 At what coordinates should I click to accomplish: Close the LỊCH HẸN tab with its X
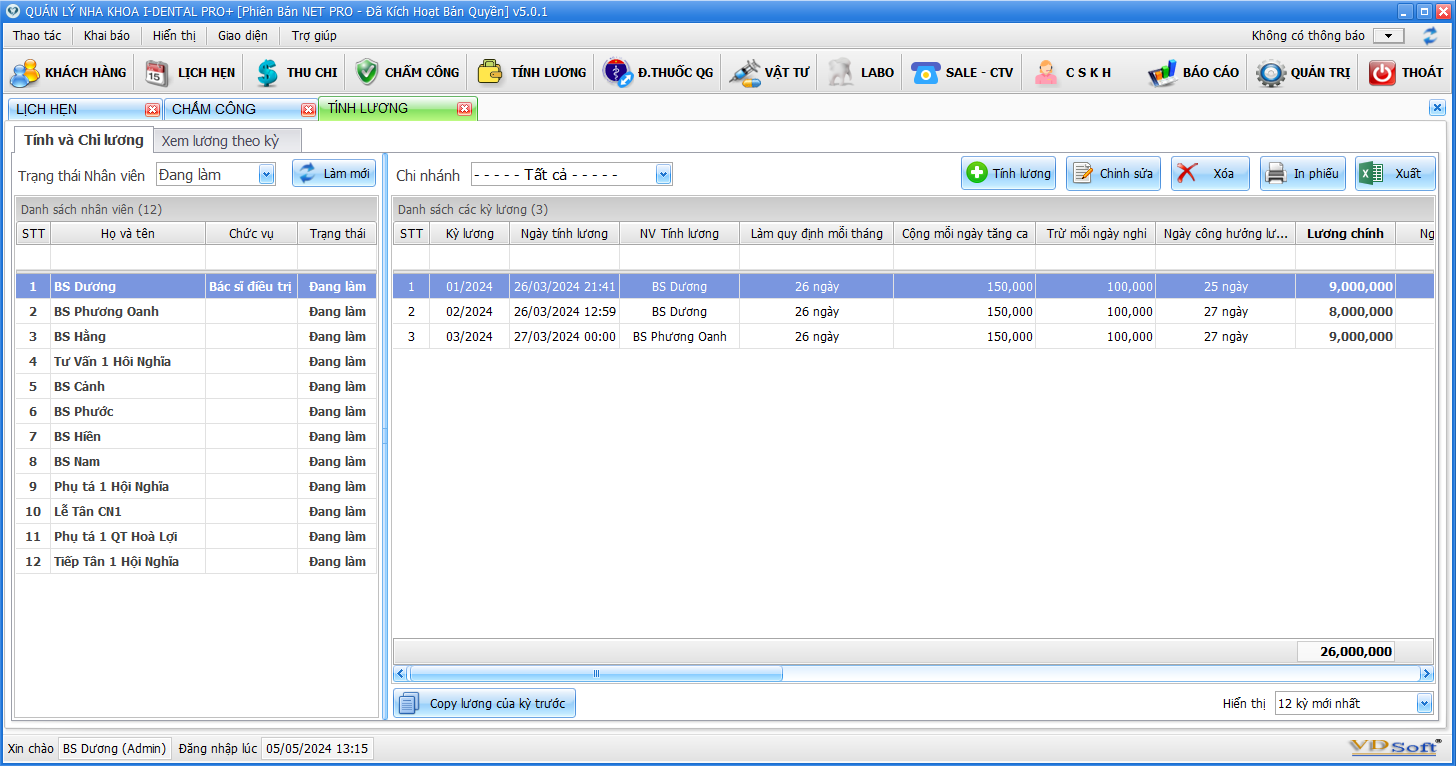[152, 109]
